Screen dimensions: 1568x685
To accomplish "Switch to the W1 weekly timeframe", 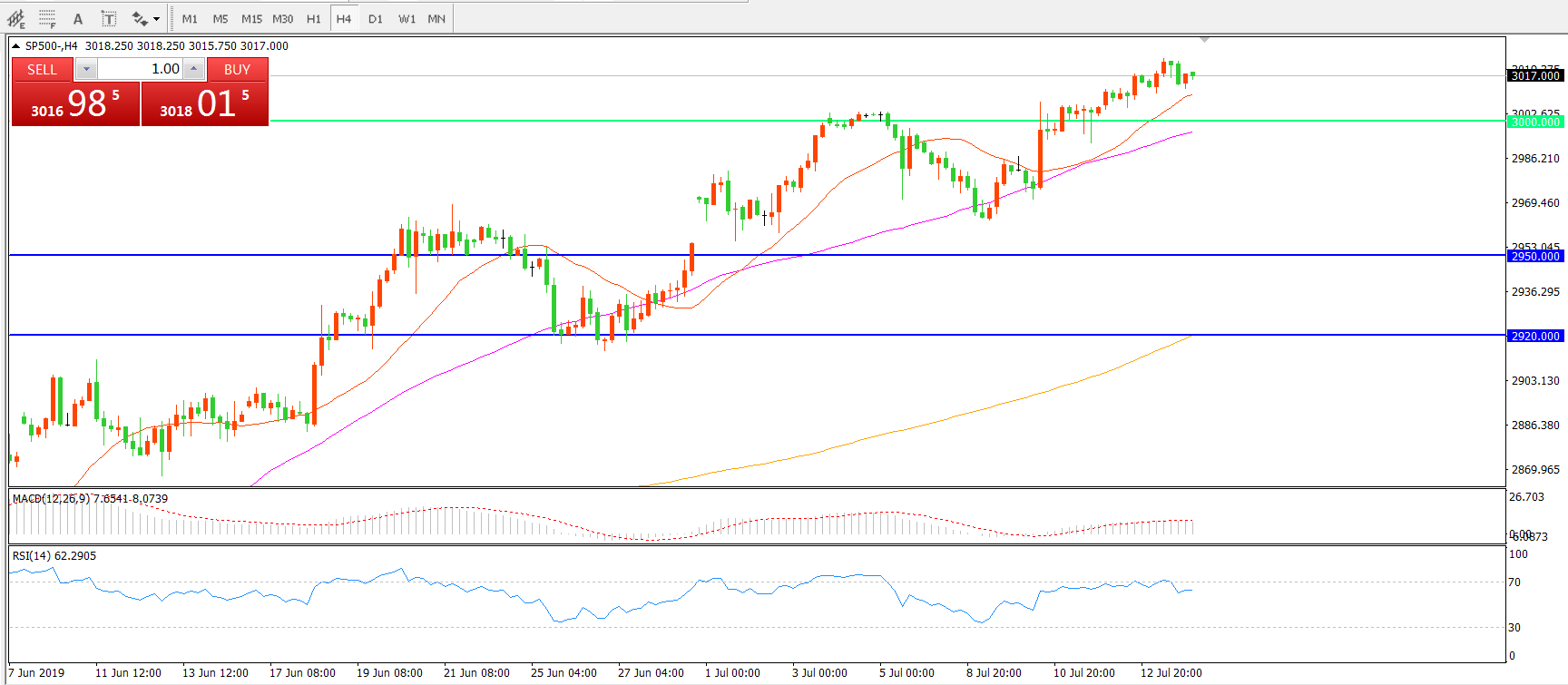I will 407,19.
